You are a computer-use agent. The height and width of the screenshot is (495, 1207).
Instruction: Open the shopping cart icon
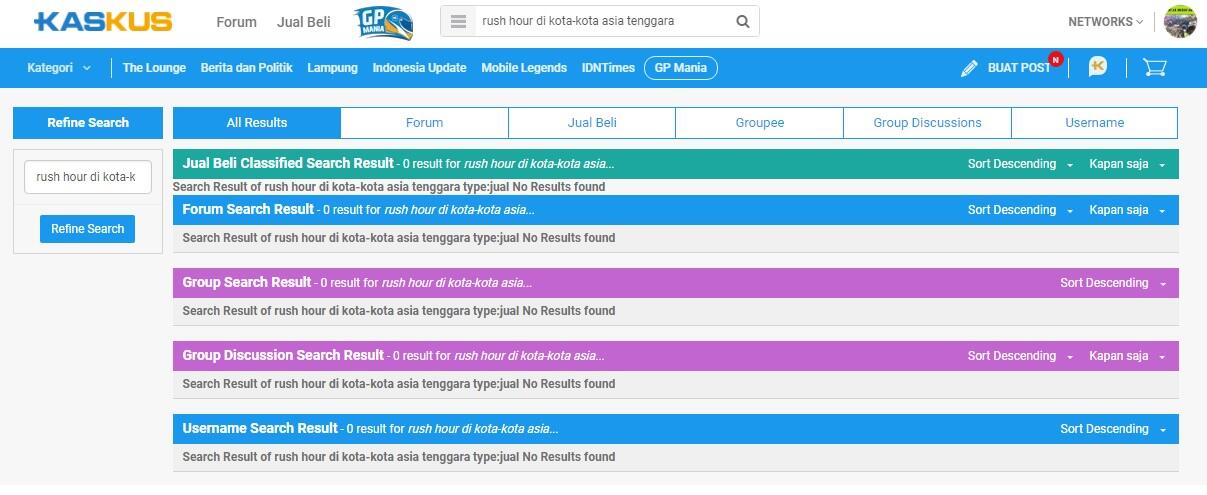click(1155, 67)
